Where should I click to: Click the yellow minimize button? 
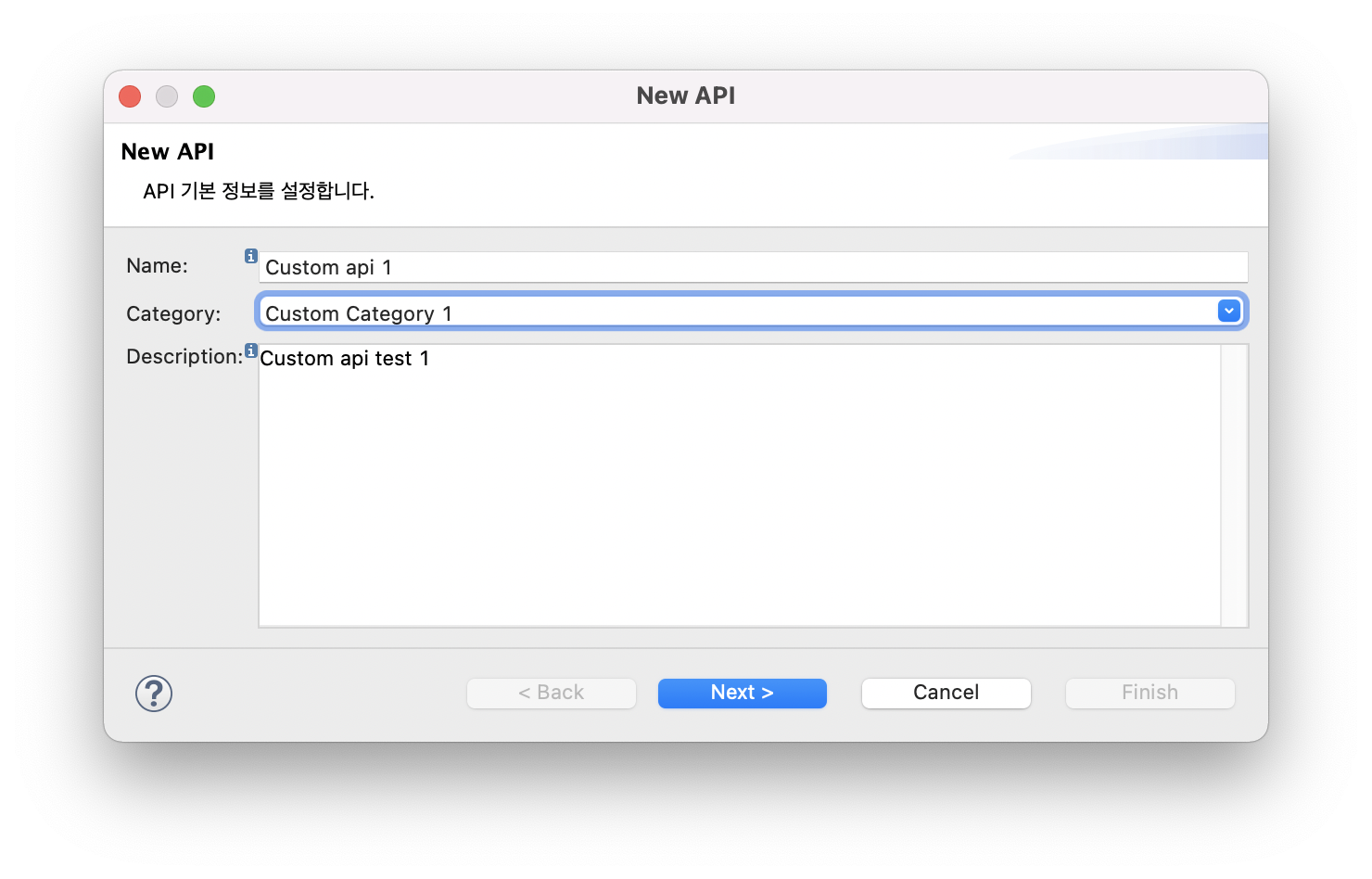pos(167,96)
